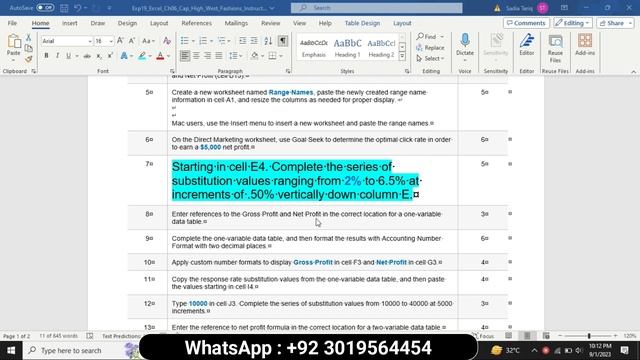Toggle Italic formatting
Screen dimensions: 640x360
click(x=57, y=56)
